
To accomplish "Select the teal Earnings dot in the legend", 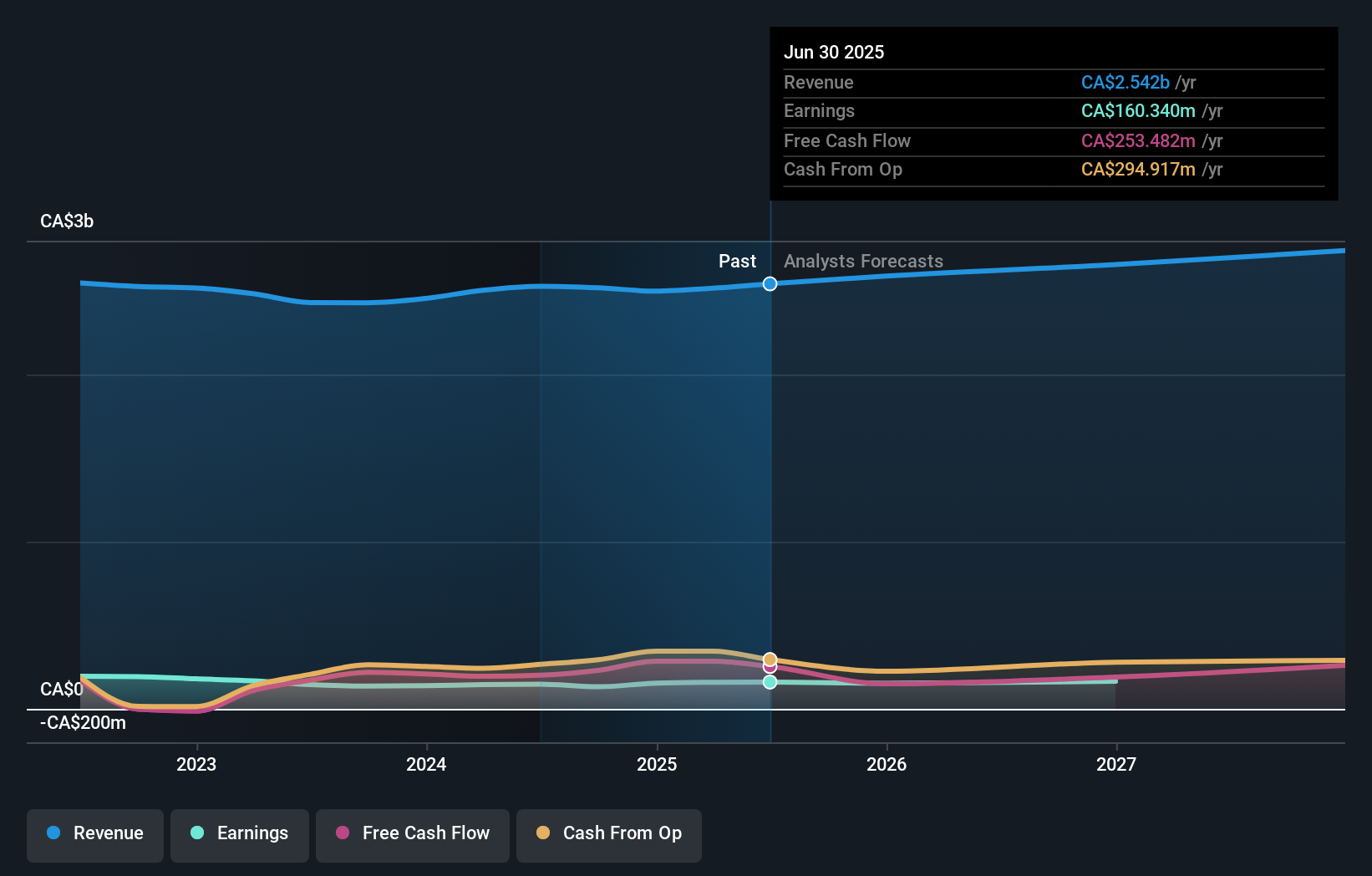I will [196, 833].
